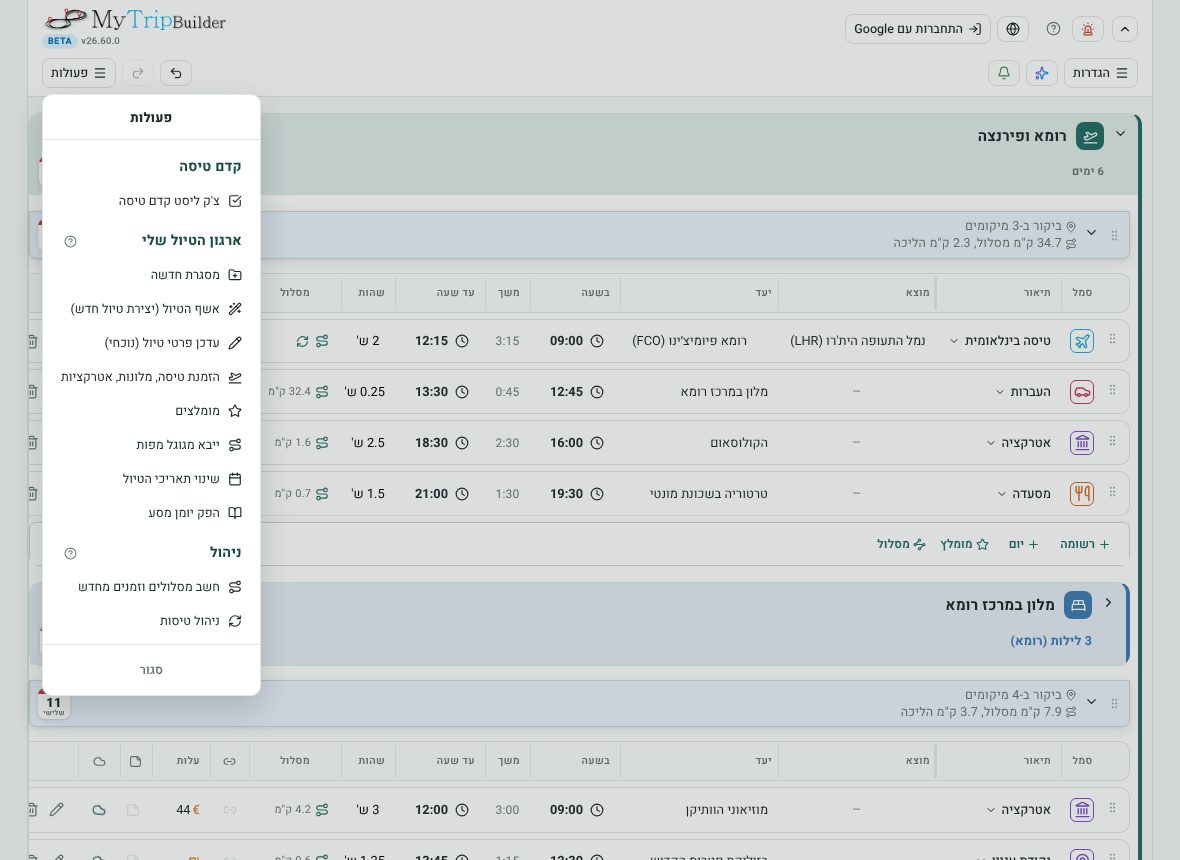Collapse the ביקור ב-4 מיקומים day
The width and height of the screenshot is (1180, 860).
tap(1091, 701)
